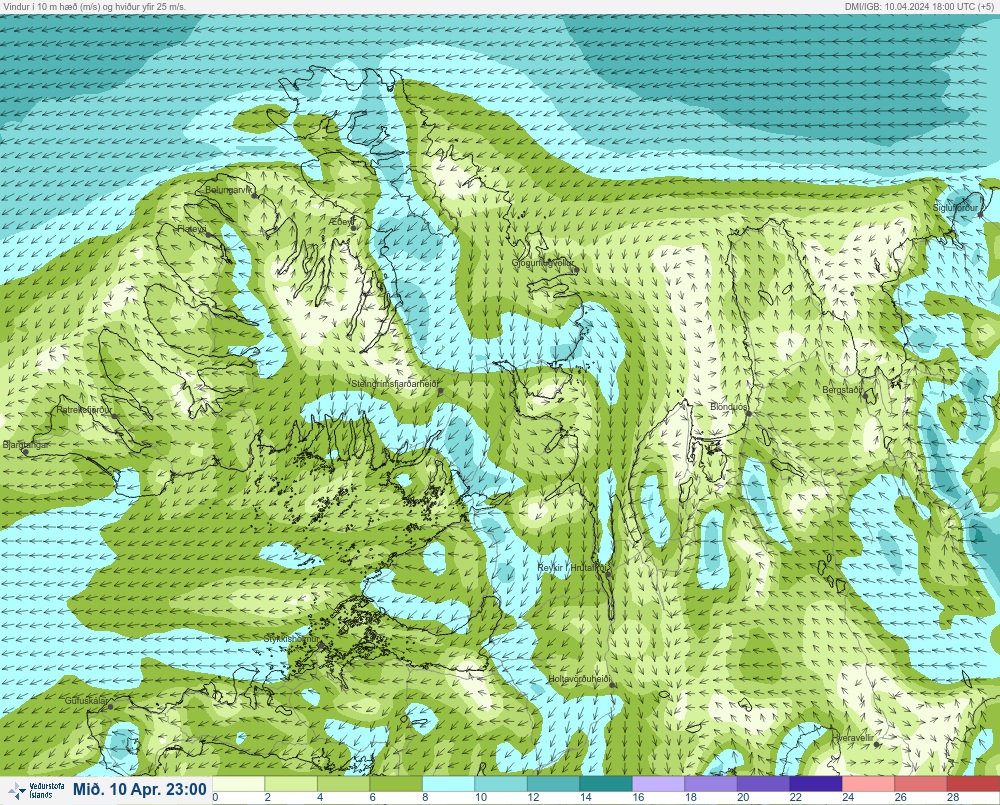Click the lavender 16–18 m/s legend swatch
This screenshot has width=1000, height=805.
(658, 783)
